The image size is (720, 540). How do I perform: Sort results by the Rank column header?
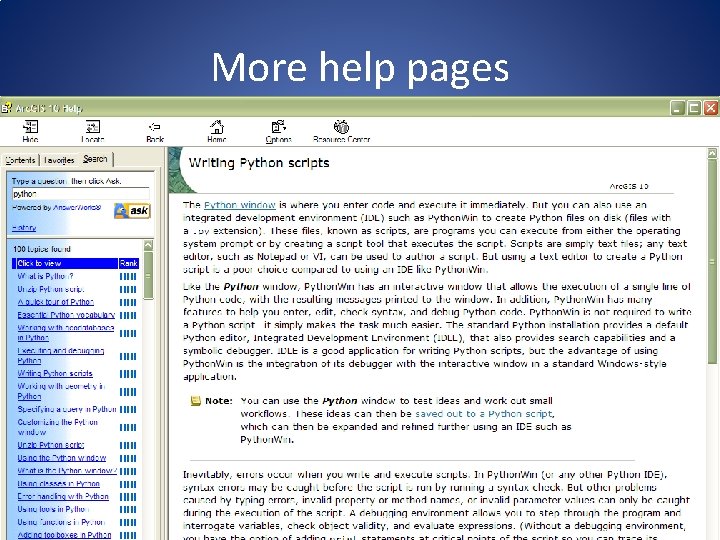pos(129,263)
